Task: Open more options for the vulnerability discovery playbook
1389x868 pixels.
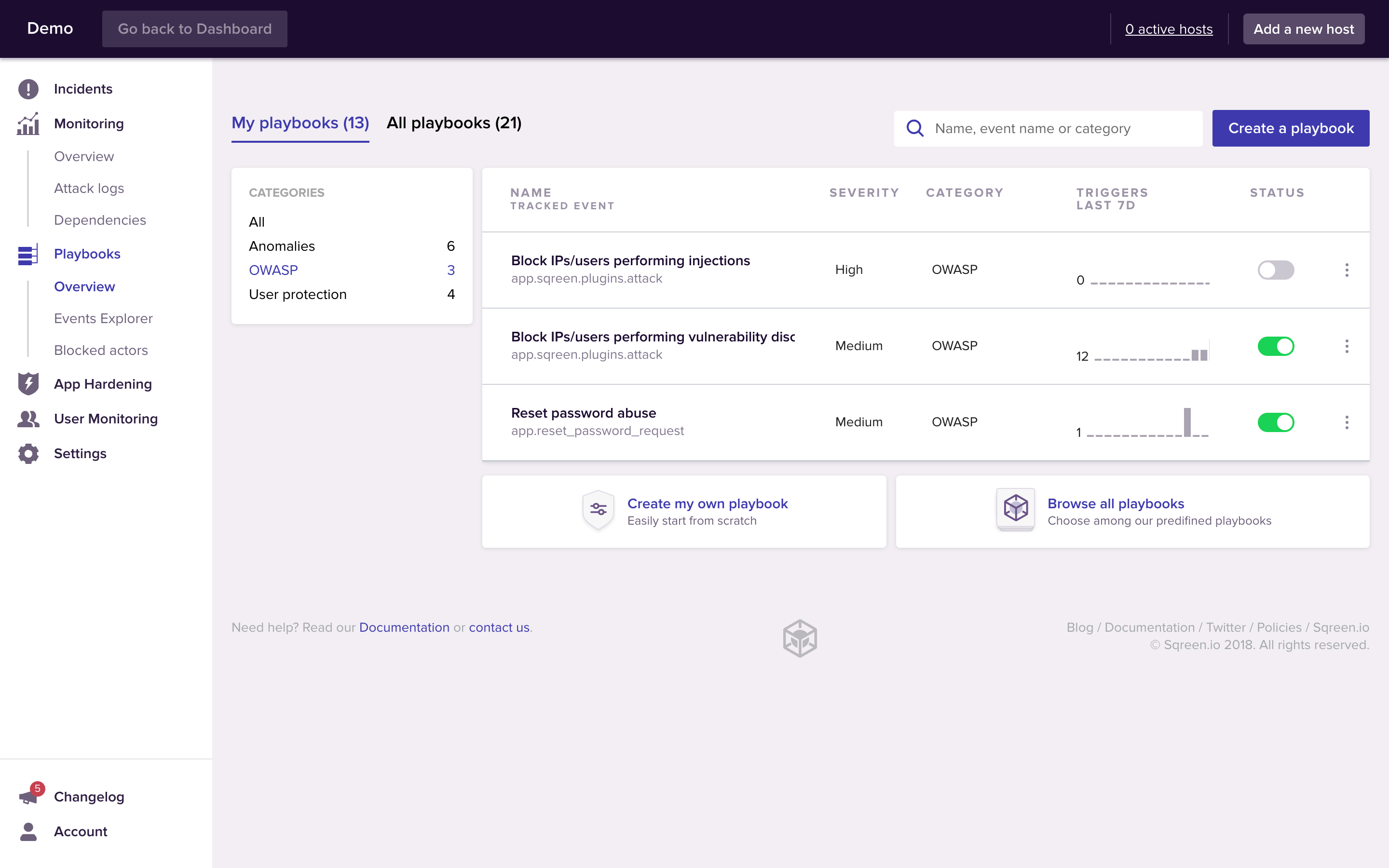Action: click(1347, 346)
